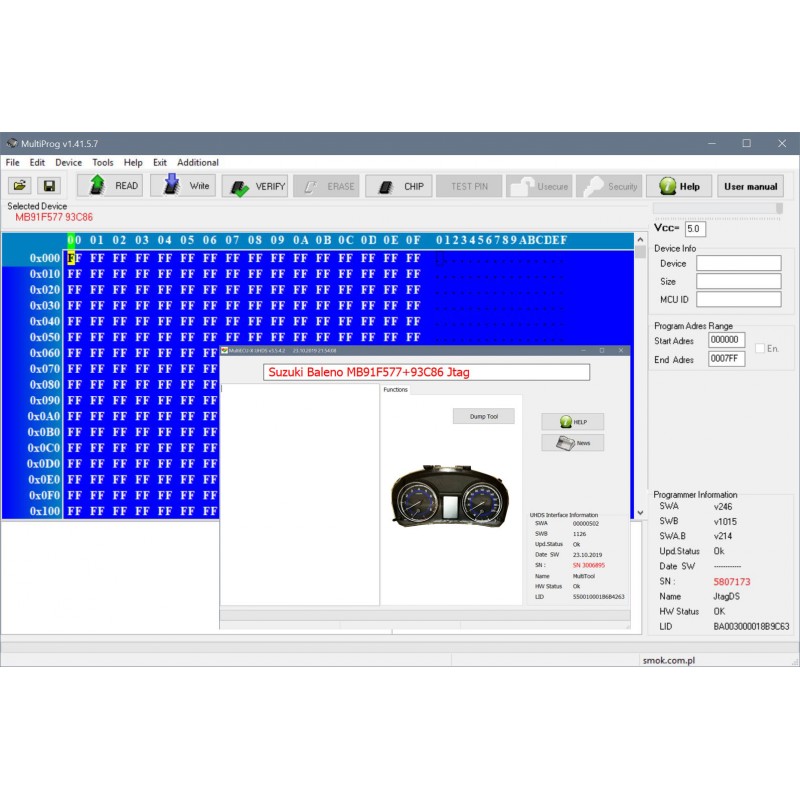Click the VERIFY toolbar button

pyautogui.click(x=254, y=186)
